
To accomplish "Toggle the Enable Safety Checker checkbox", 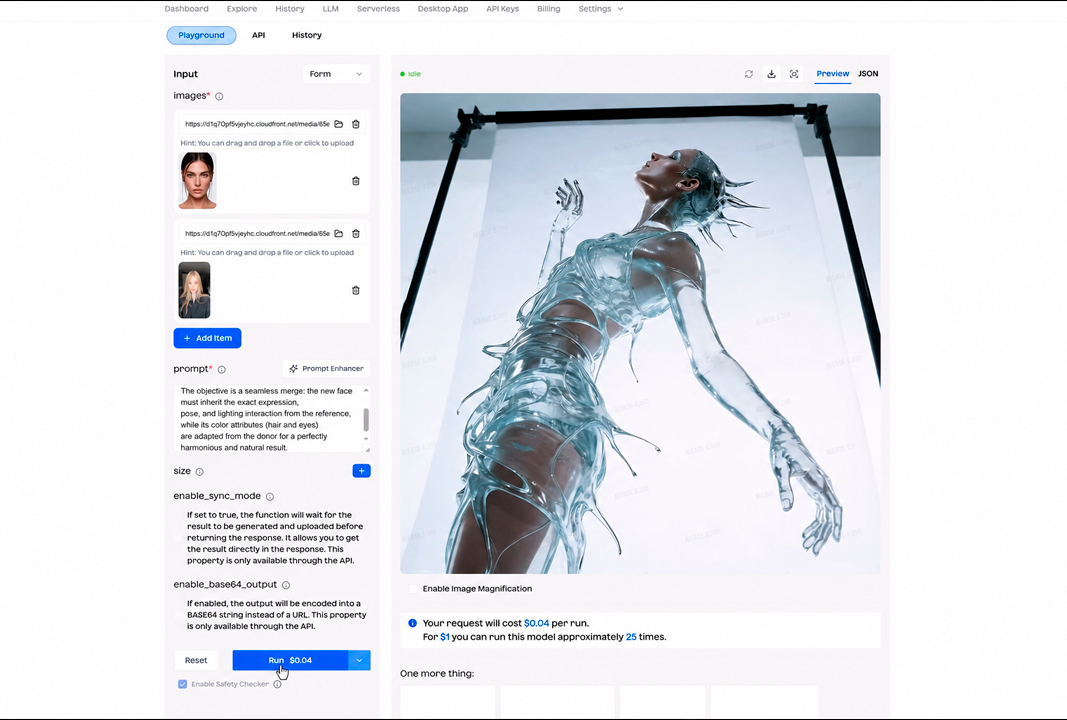I will [x=182, y=684].
